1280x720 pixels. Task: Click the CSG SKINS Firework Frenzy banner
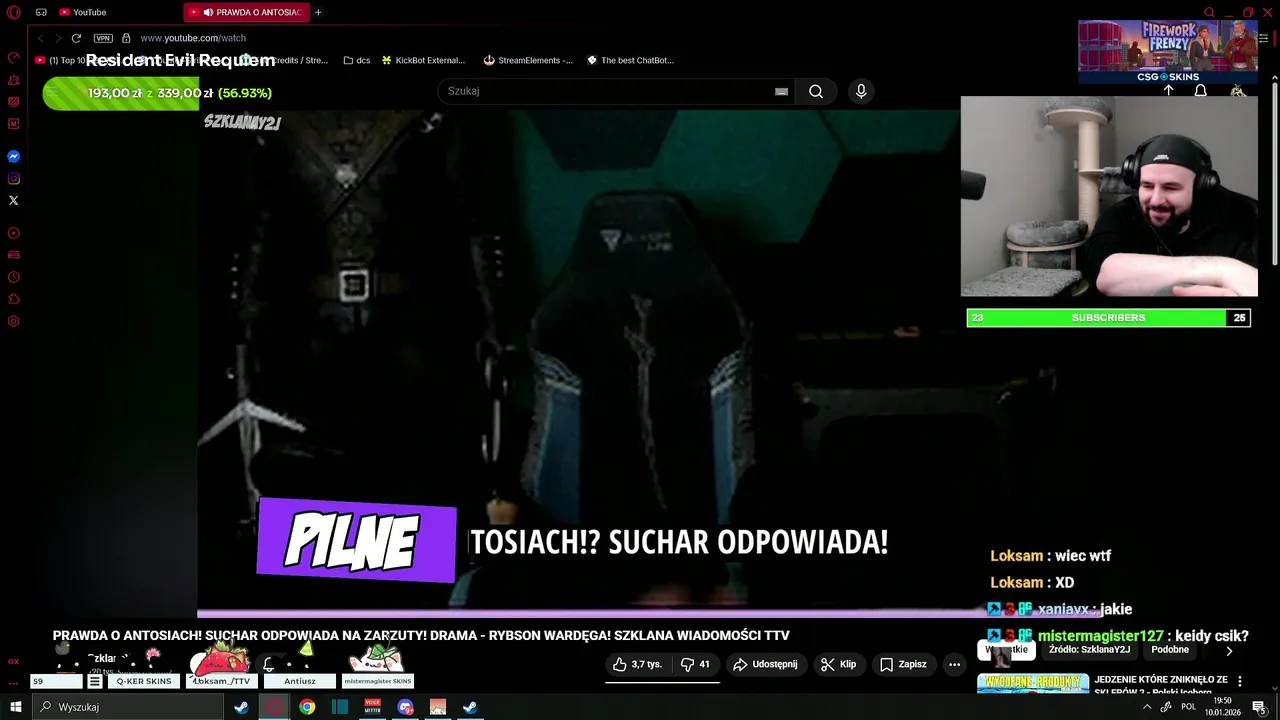1168,51
